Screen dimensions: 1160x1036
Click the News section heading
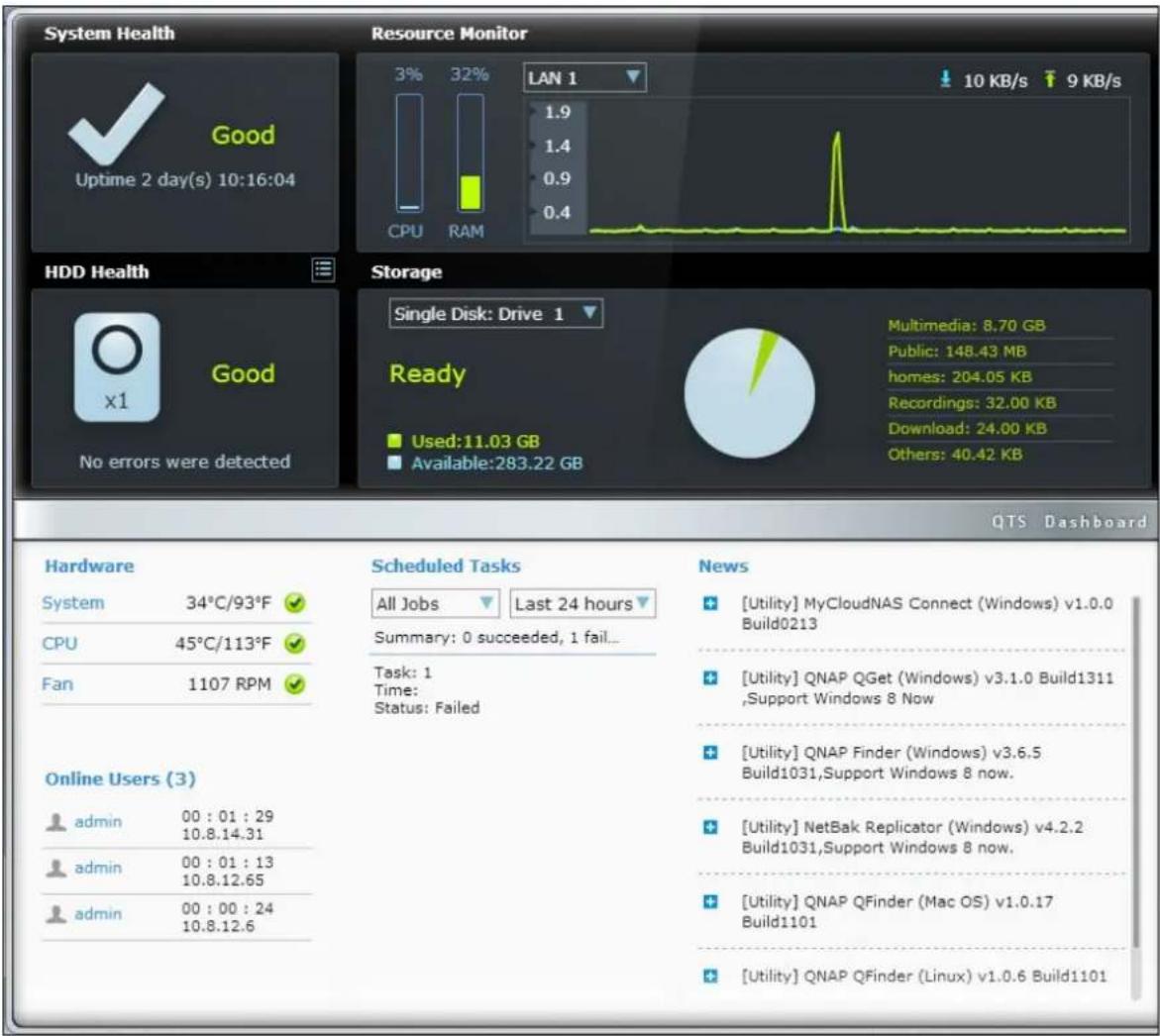(723, 567)
